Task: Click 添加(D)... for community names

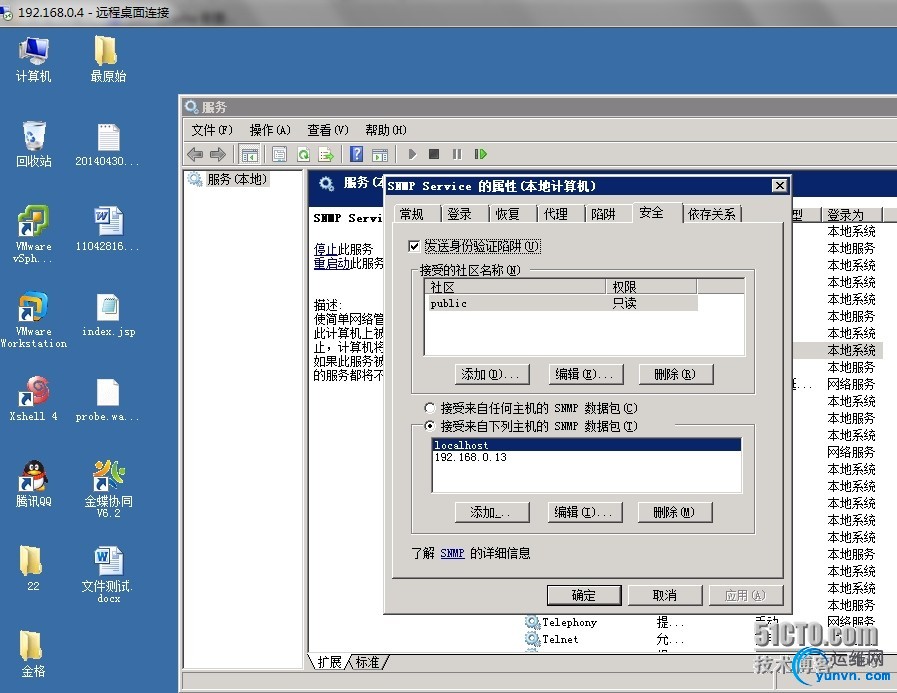Action: (492, 374)
